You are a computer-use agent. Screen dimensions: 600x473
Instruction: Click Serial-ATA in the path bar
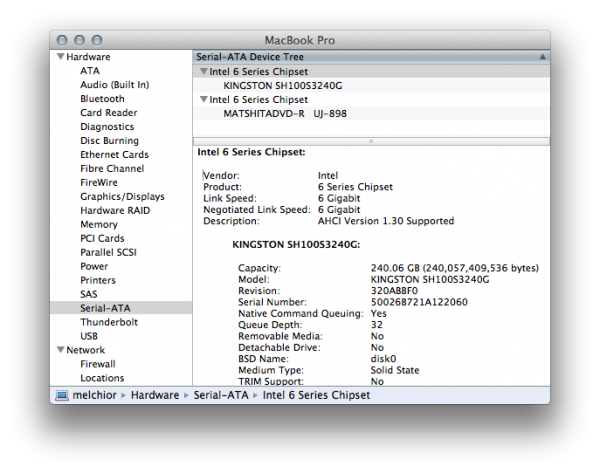tap(221, 395)
